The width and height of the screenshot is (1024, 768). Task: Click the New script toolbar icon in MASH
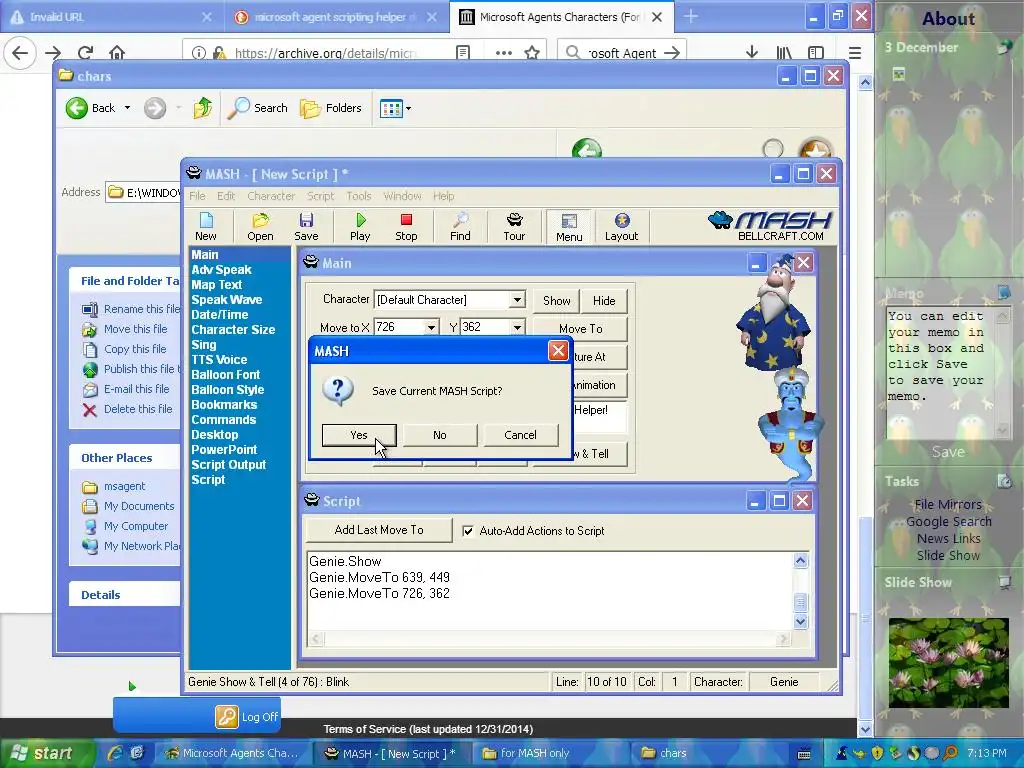pos(206,227)
